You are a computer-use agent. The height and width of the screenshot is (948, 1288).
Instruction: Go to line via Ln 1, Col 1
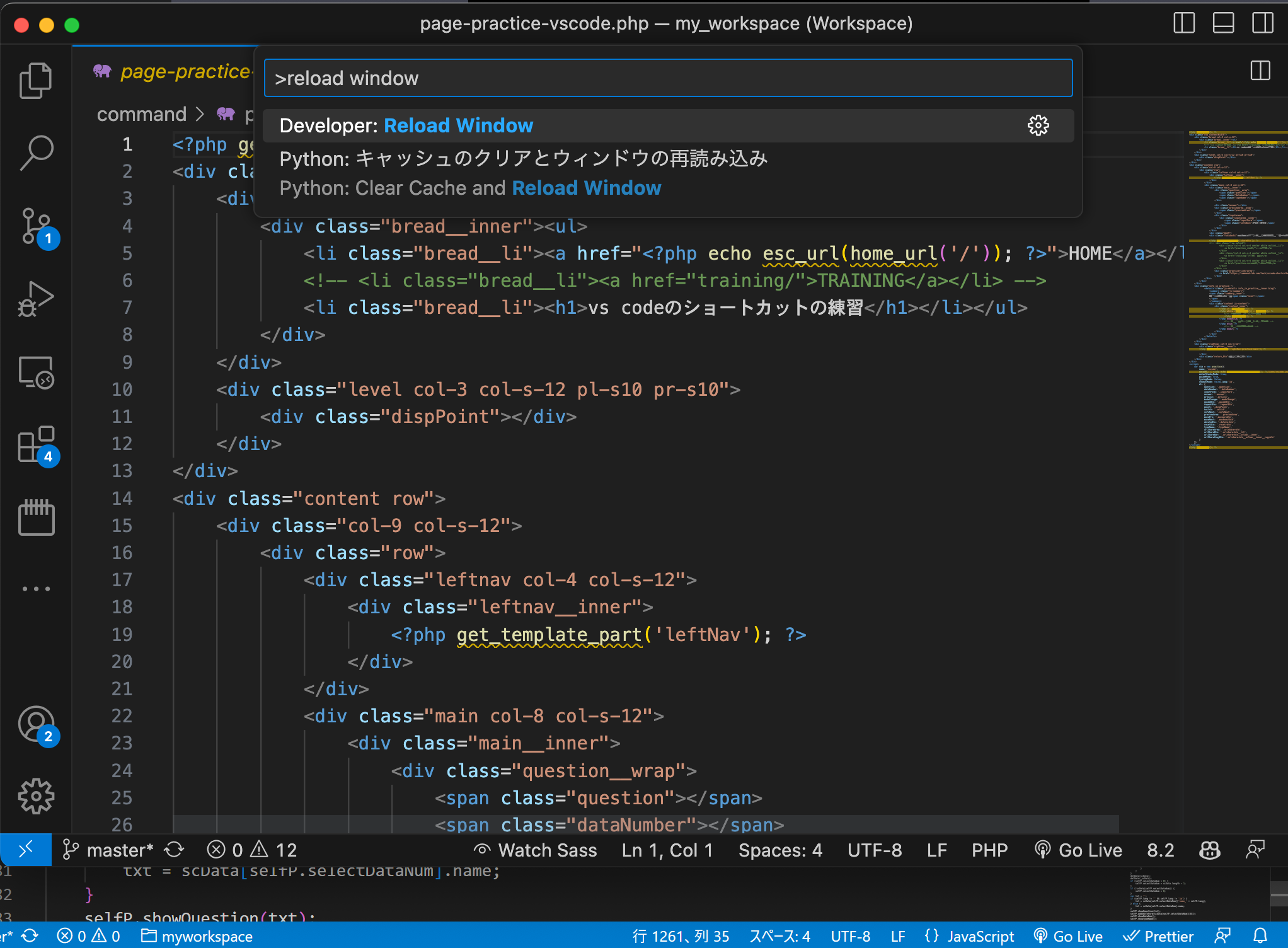coord(667,850)
